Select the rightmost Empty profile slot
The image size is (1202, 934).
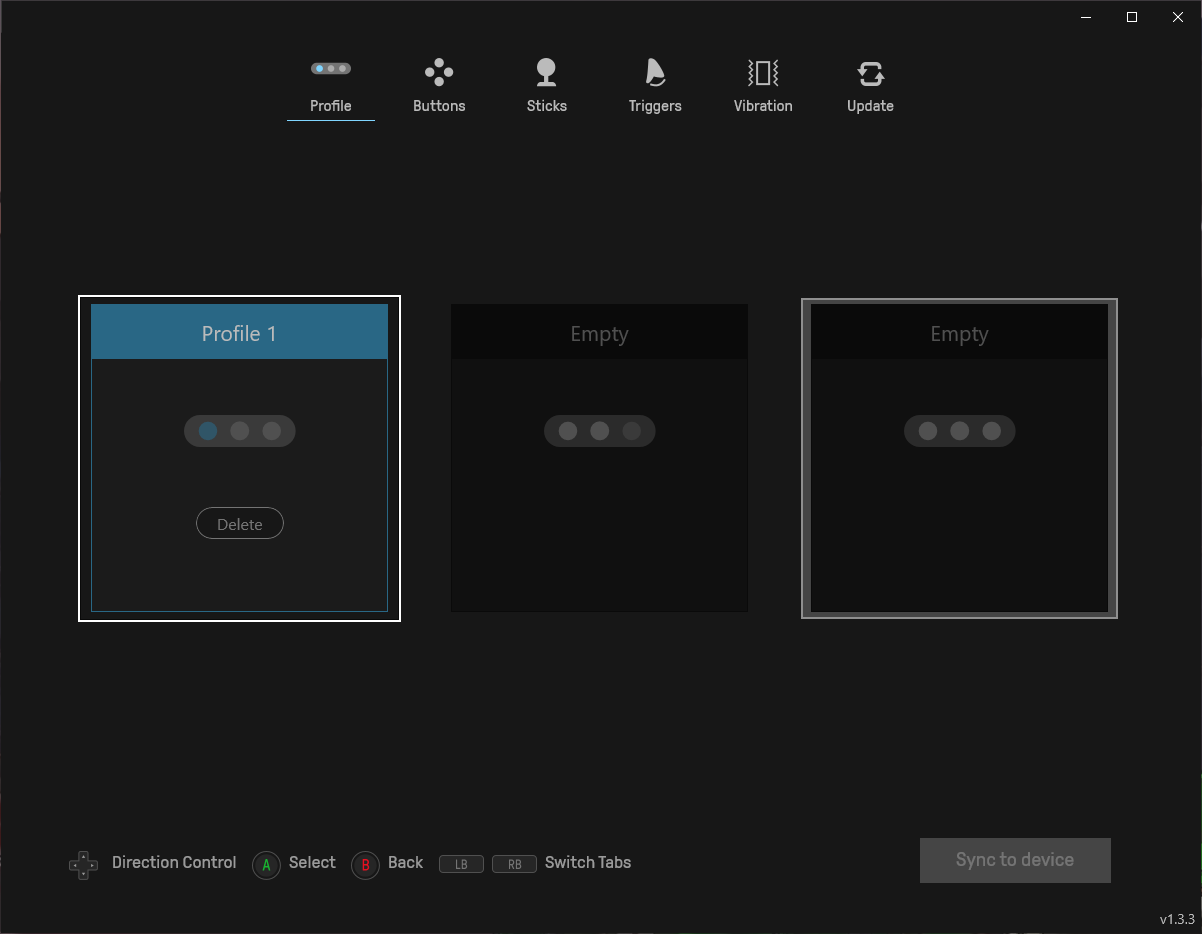coord(959,458)
